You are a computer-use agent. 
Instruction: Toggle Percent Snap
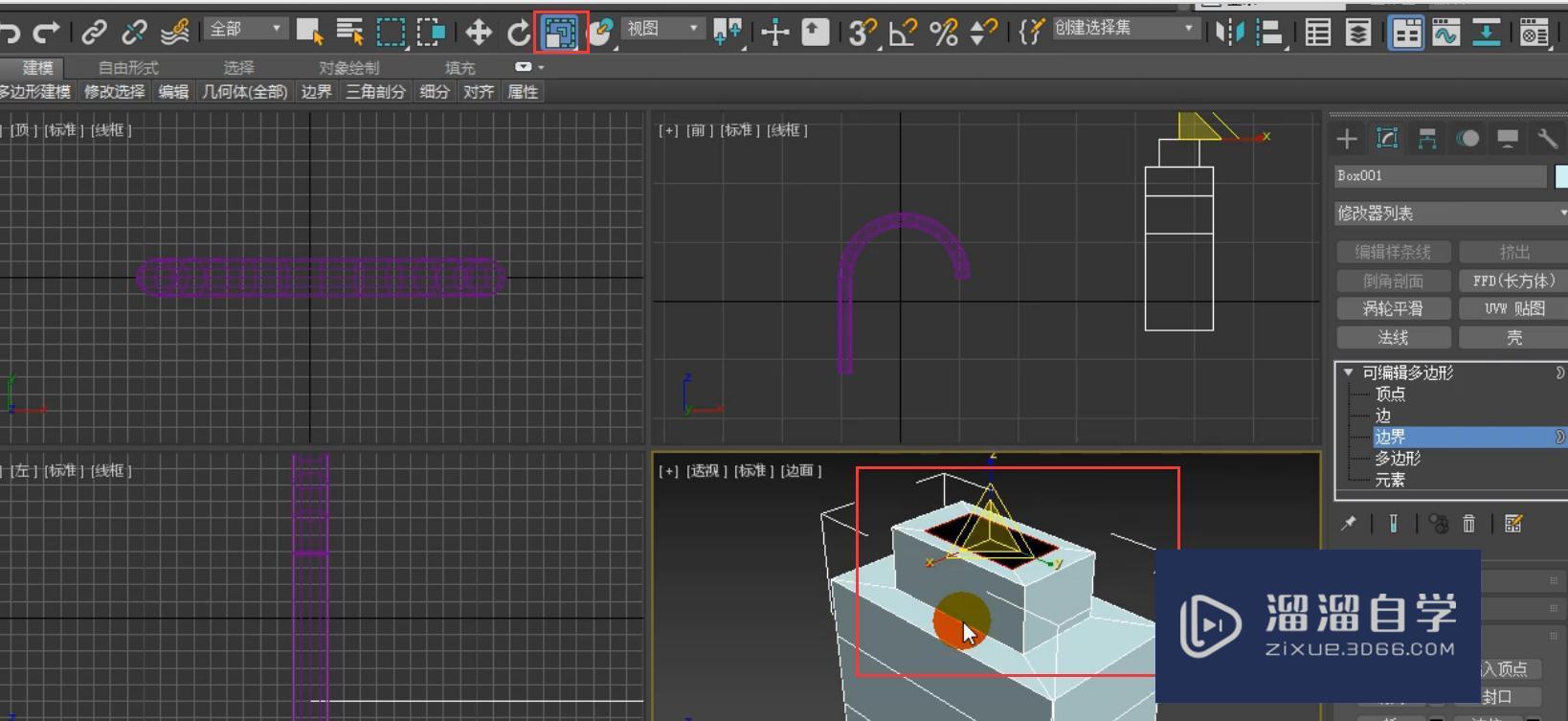944,34
